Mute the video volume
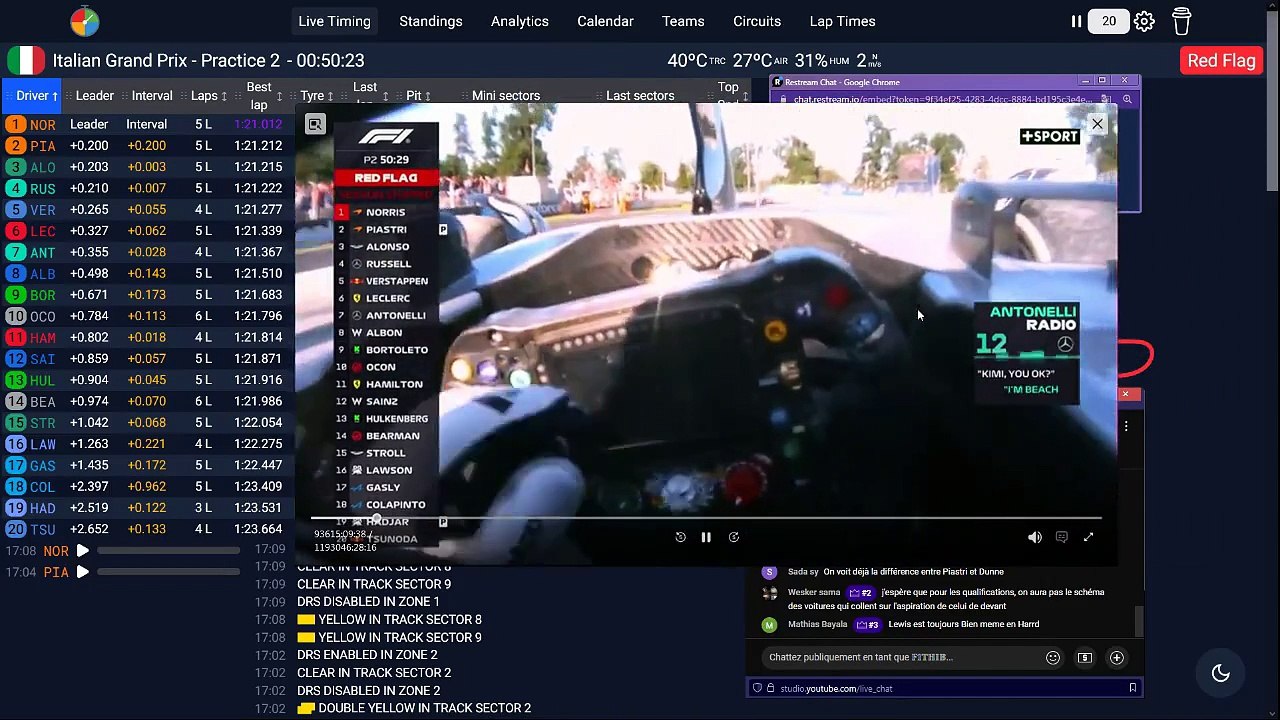Screen dimensions: 1280x720 pos(1035,537)
